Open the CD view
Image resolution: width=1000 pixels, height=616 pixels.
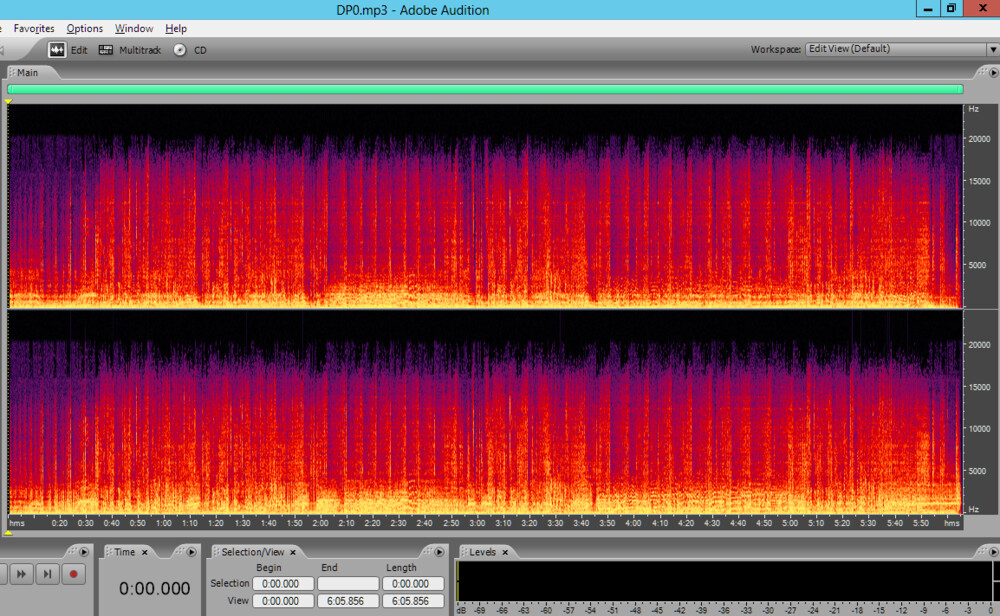click(x=190, y=50)
